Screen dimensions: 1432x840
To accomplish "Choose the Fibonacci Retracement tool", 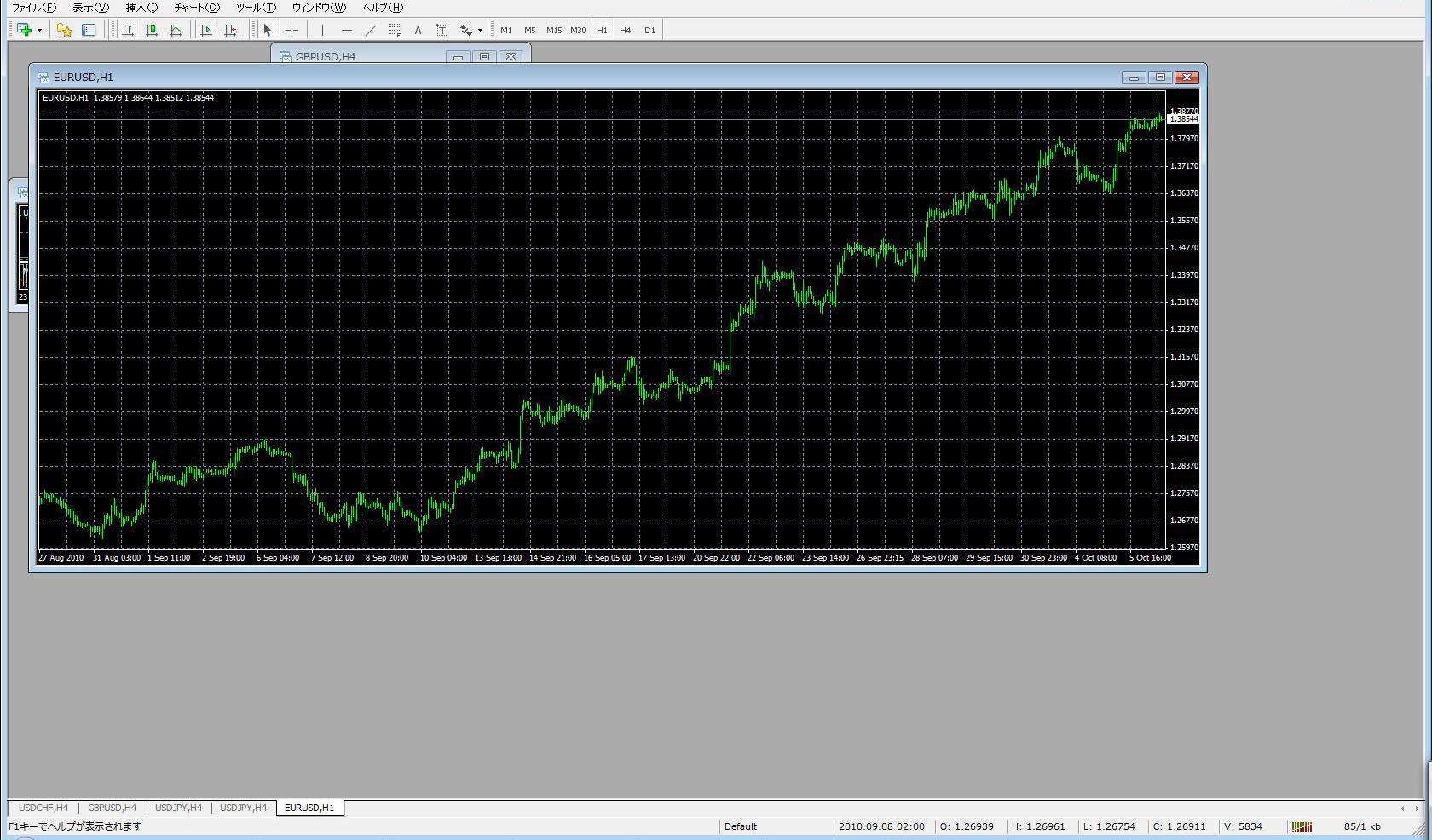I will coord(394,30).
